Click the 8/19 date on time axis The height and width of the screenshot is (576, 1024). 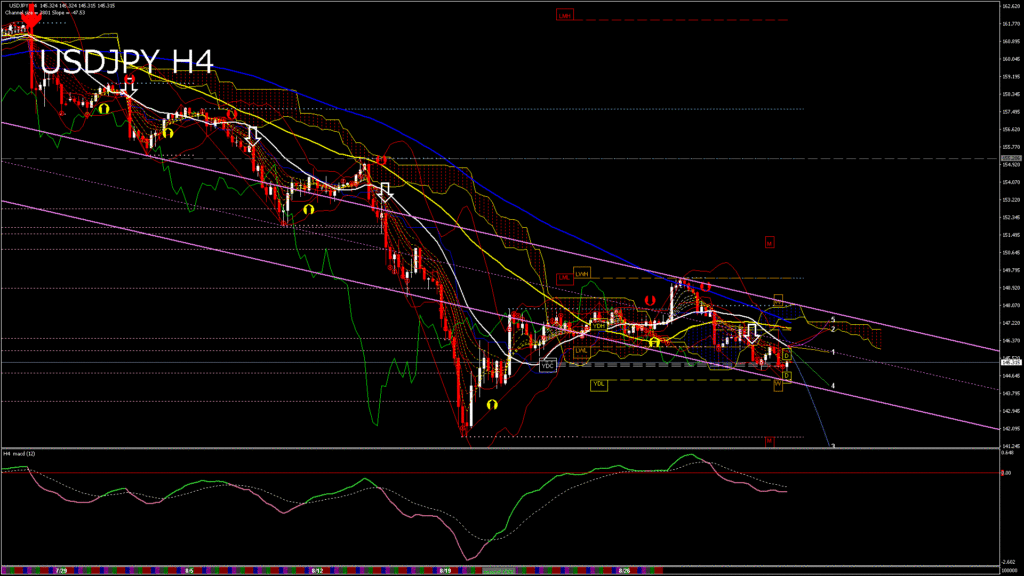point(445,570)
